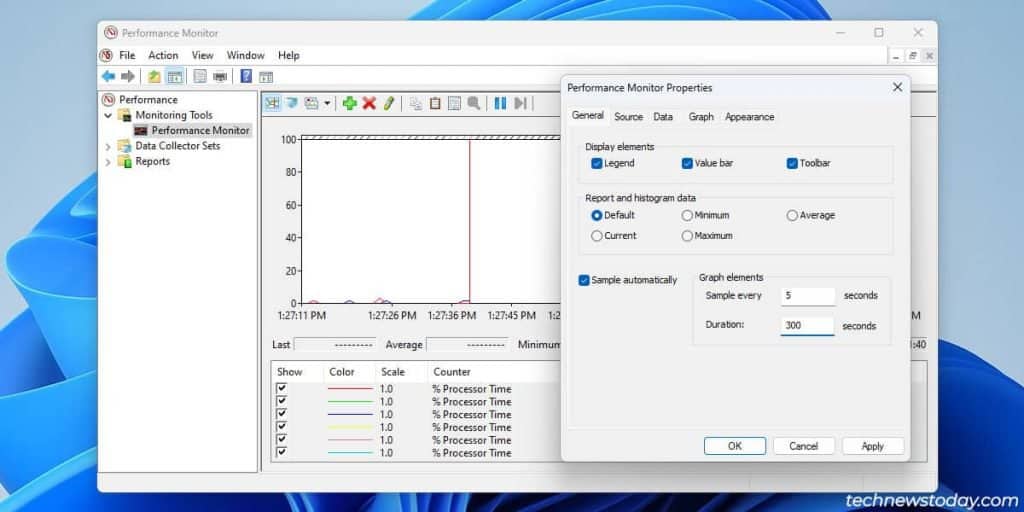Open the View menu
This screenshot has height=512, width=1024.
(202, 56)
